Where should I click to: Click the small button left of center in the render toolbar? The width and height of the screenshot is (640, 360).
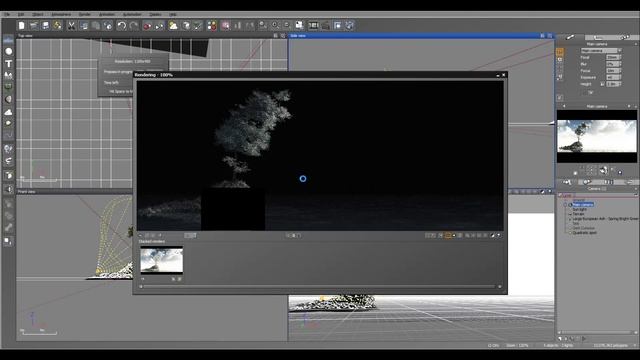click(x=287, y=236)
